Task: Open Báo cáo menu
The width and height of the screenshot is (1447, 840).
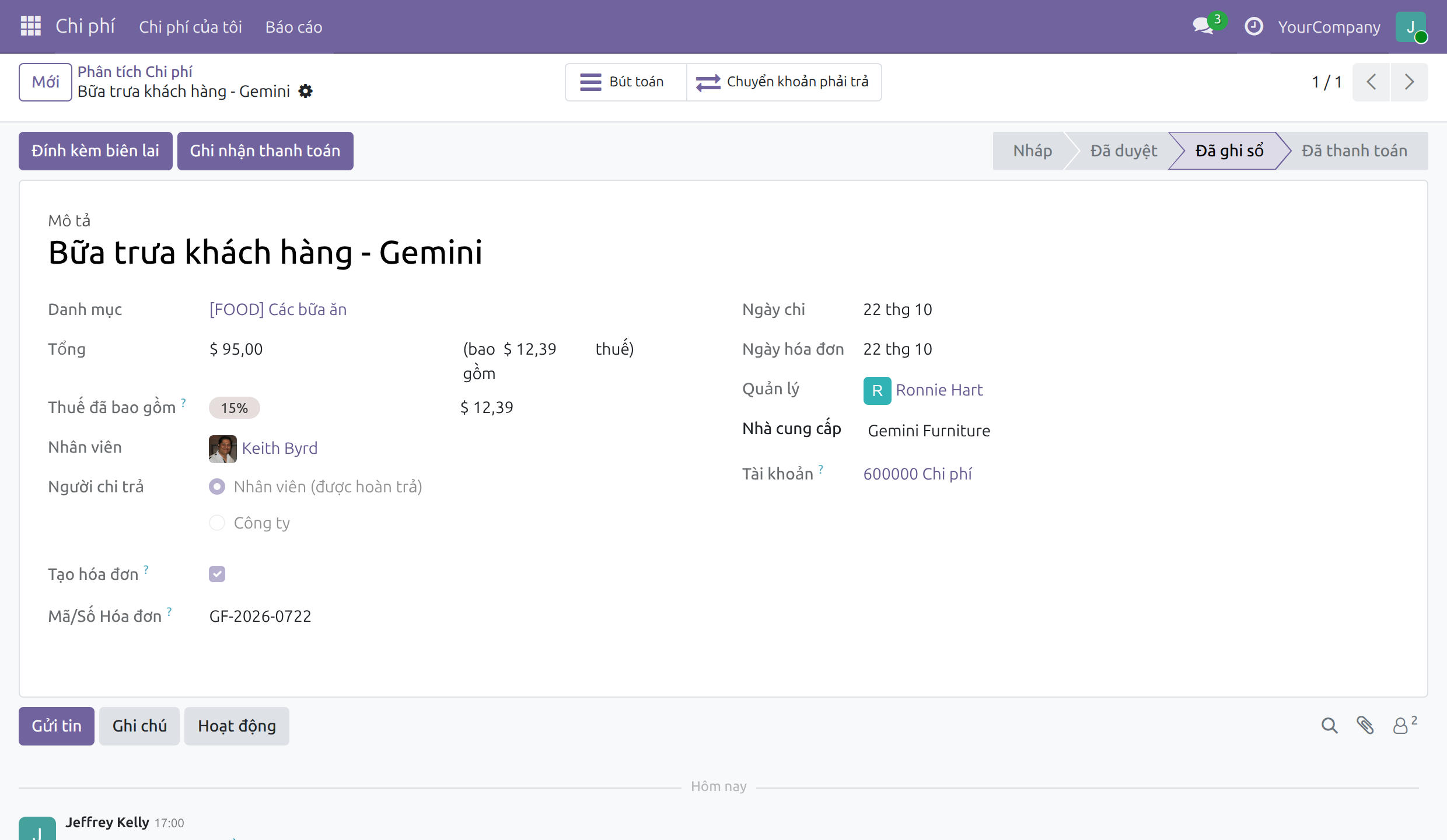Action: (x=293, y=27)
